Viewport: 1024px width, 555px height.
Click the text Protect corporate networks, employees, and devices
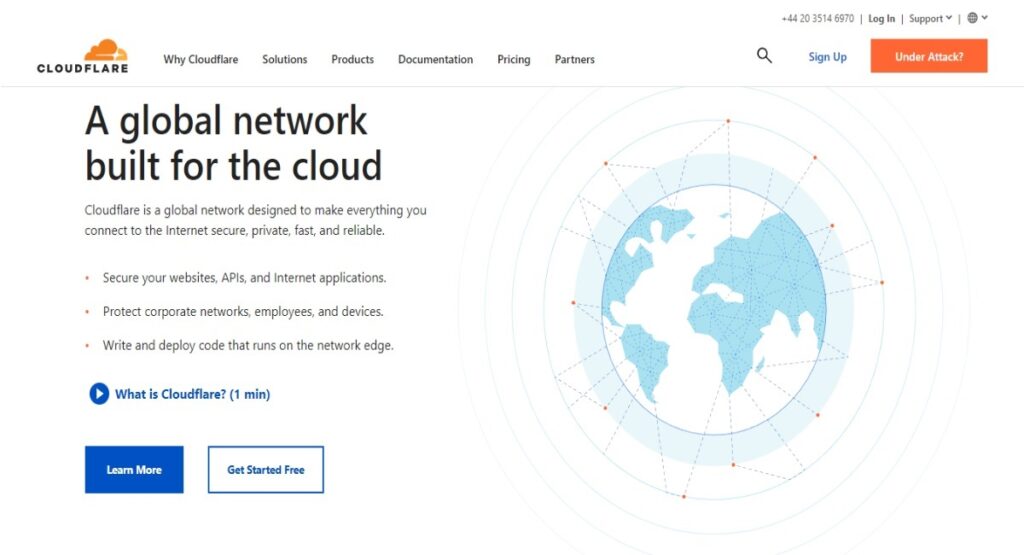[x=243, y=312]
